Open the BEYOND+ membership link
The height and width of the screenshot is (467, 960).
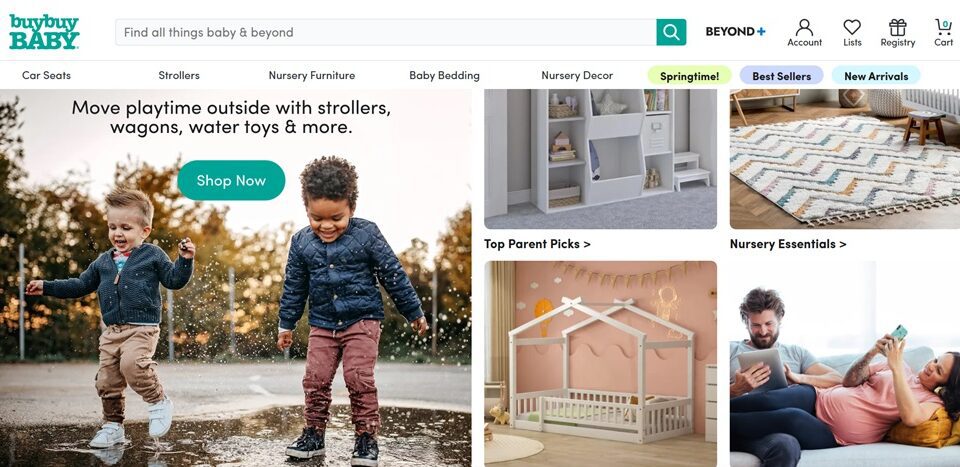735,32
